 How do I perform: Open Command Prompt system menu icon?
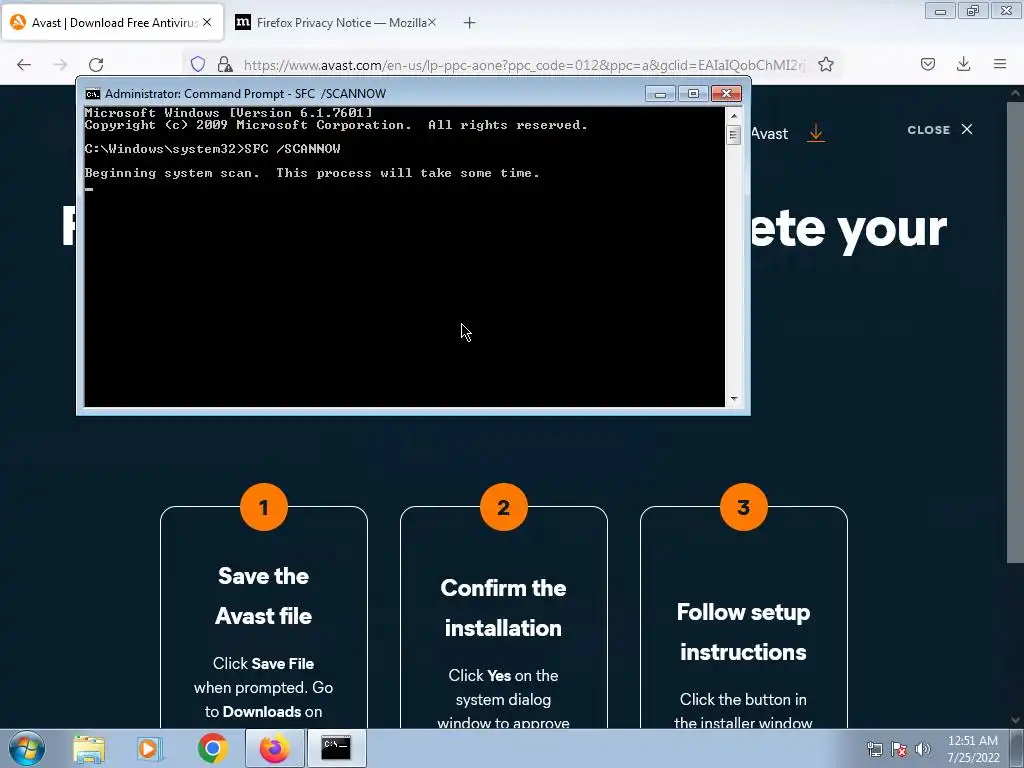(x=93, y=94)
